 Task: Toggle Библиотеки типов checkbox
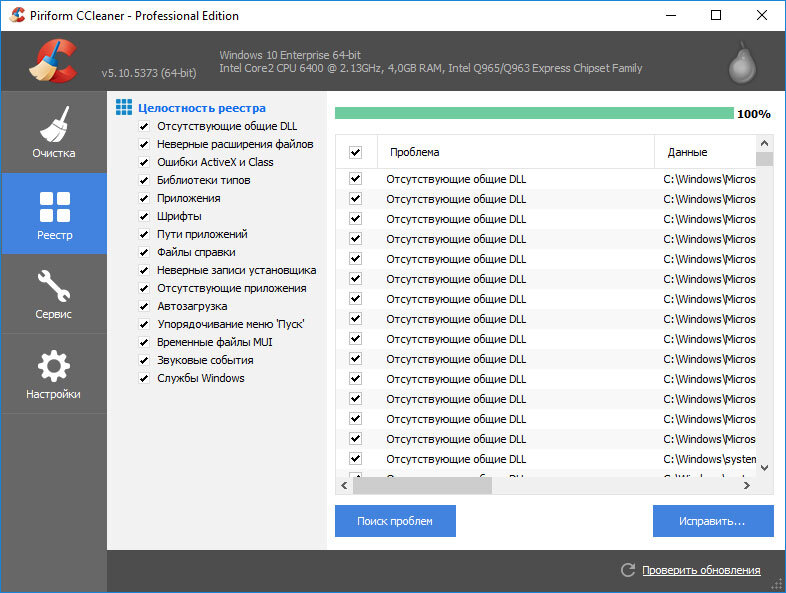(144, 180)
